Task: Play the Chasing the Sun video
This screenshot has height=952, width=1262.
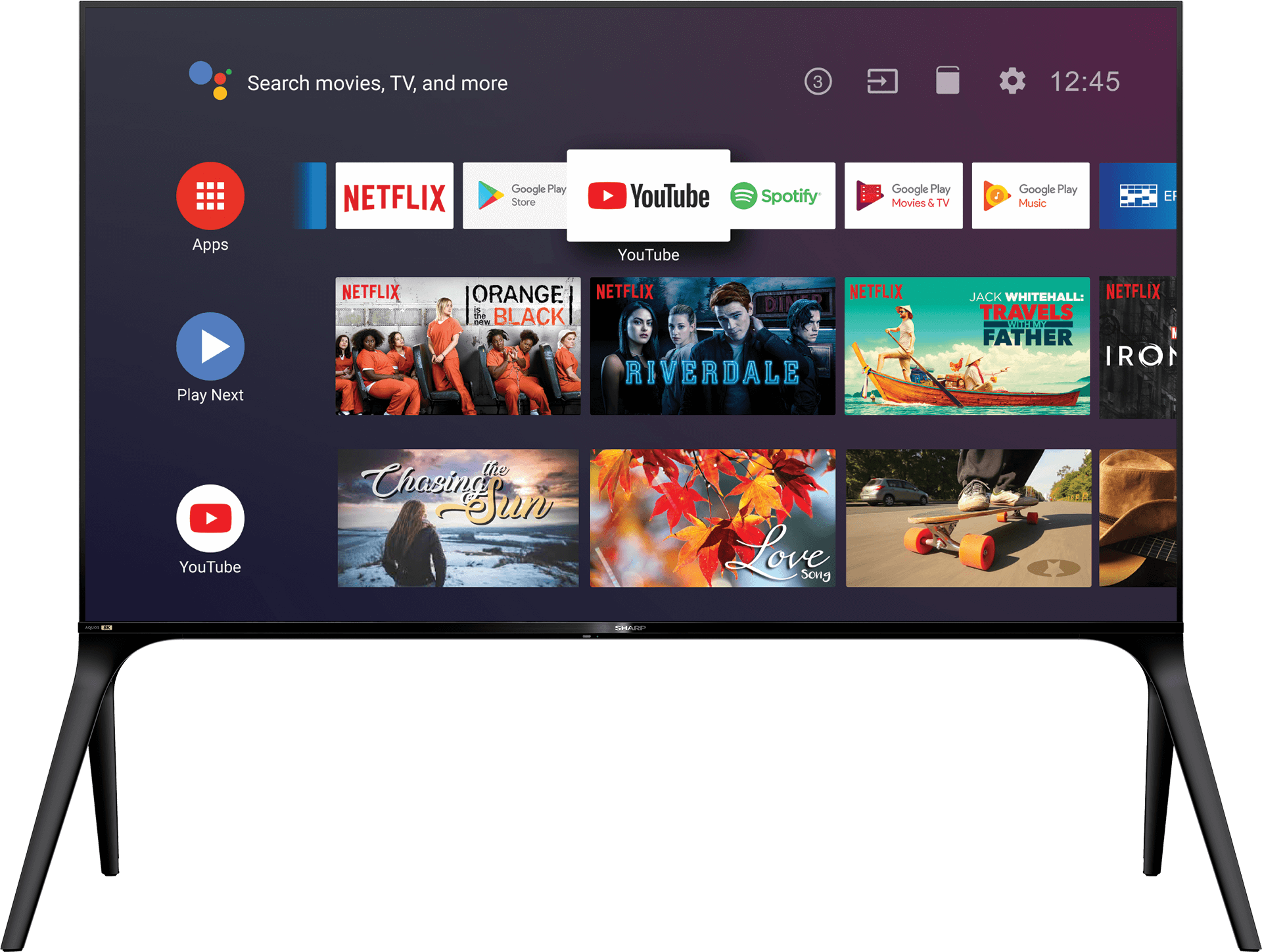Action: click(x=458, y=518)
